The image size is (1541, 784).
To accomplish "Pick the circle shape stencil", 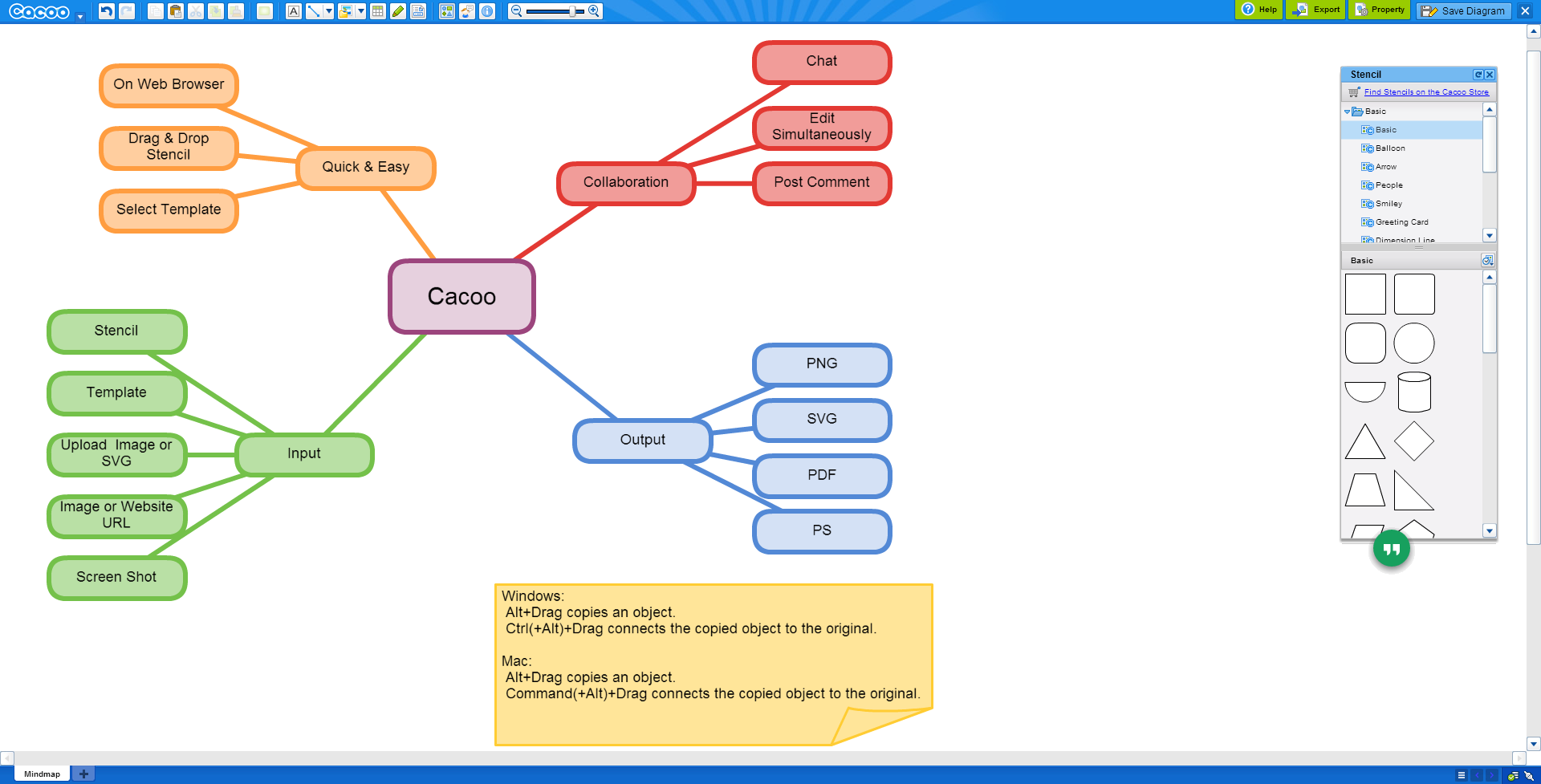I will click(x=1414, y=343).
